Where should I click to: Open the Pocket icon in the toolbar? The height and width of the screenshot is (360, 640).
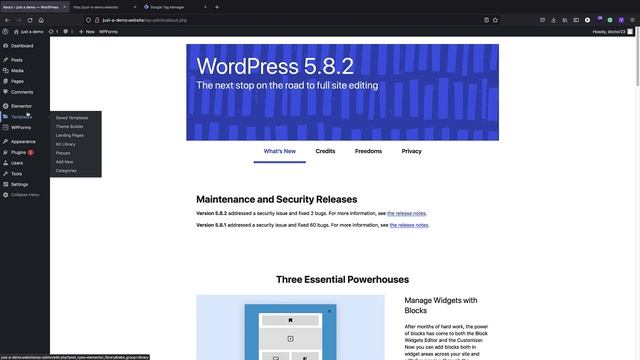542,20
